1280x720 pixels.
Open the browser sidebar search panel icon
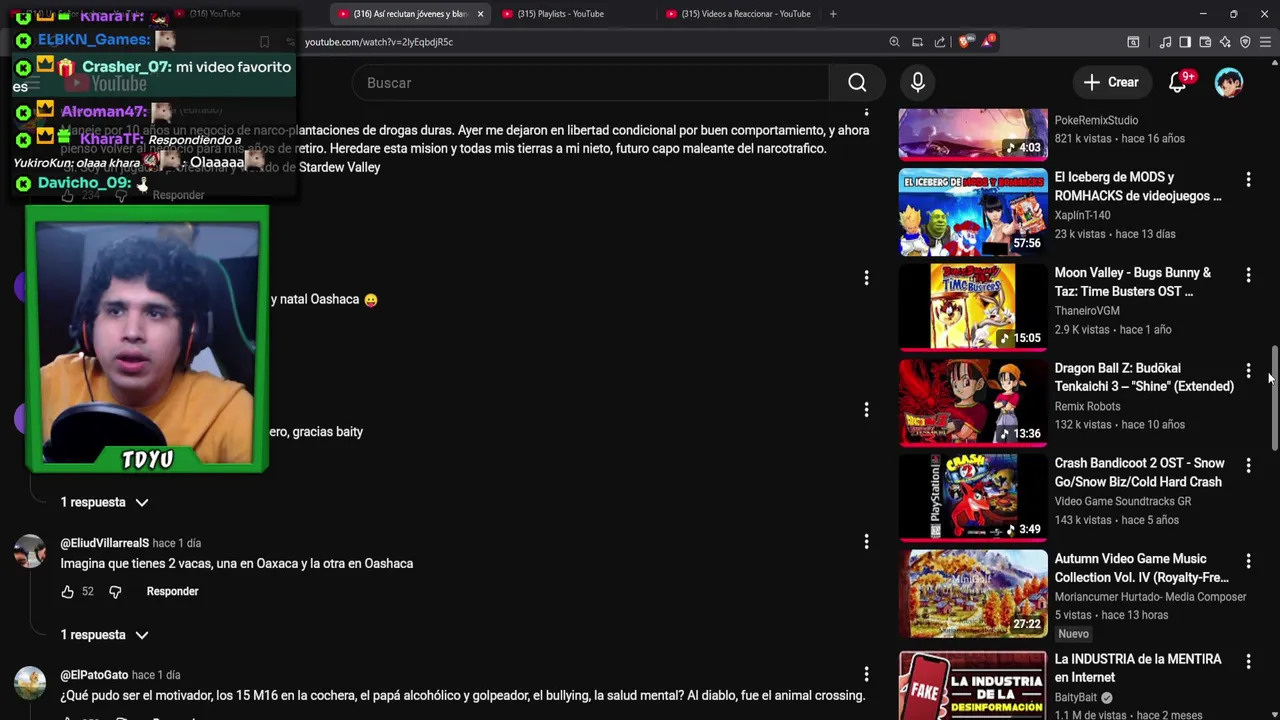pos(1133,42)
